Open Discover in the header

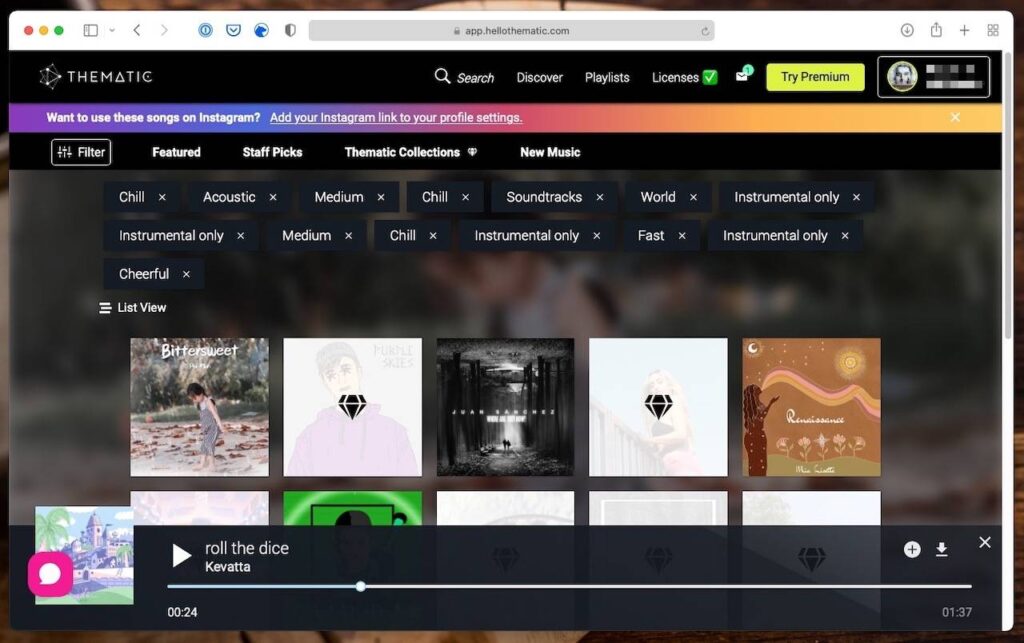coord(539,77)
